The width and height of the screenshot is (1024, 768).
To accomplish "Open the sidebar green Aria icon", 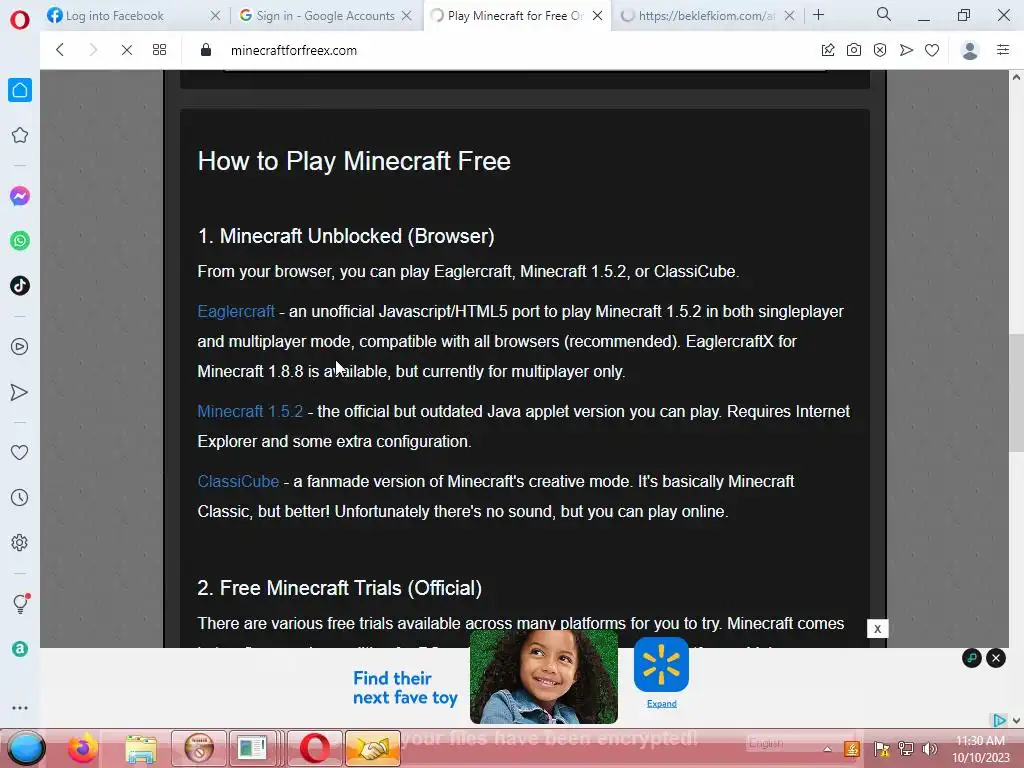I will (20, 649).
